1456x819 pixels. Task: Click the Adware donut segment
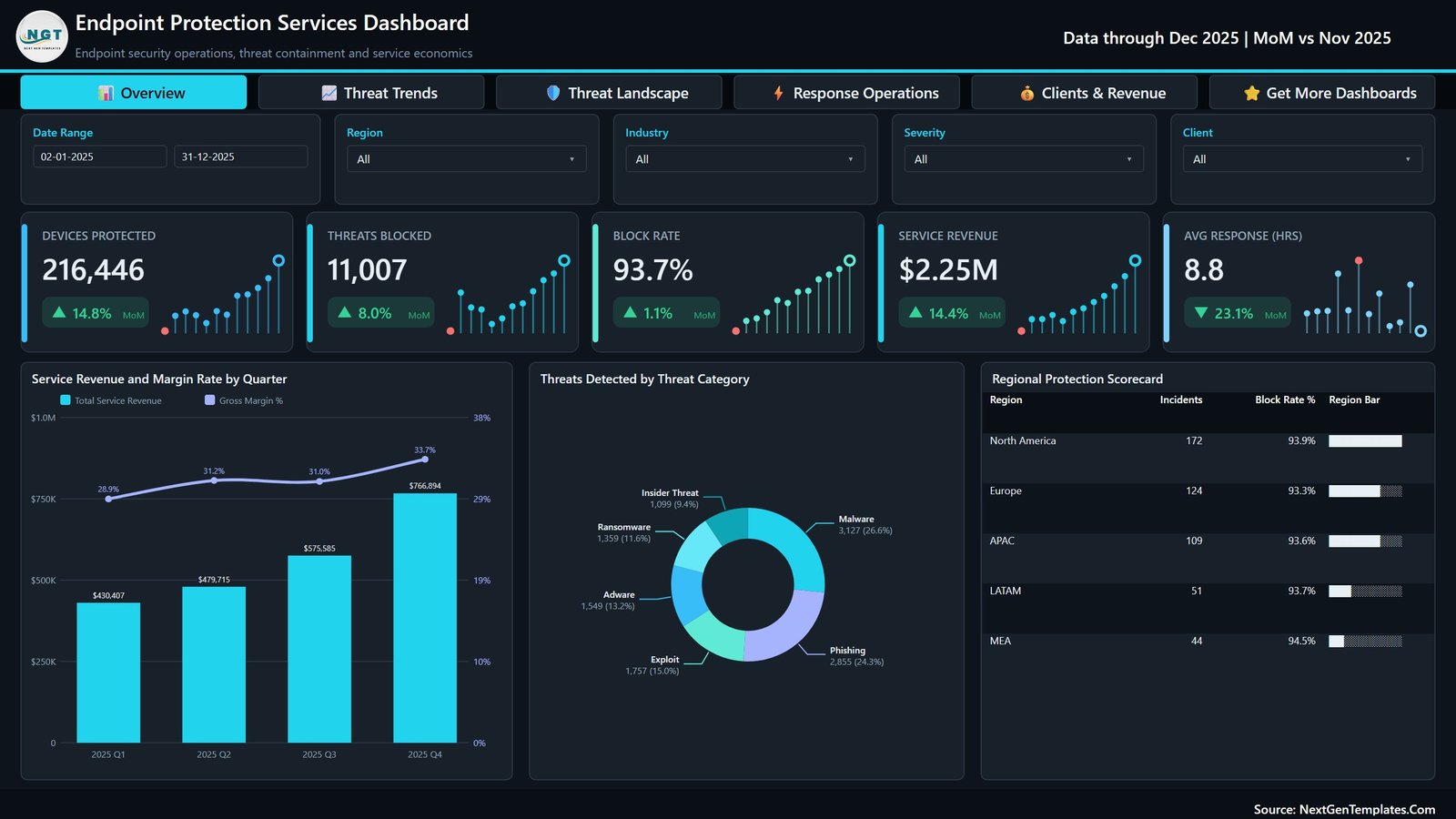[x=686, y=593]
